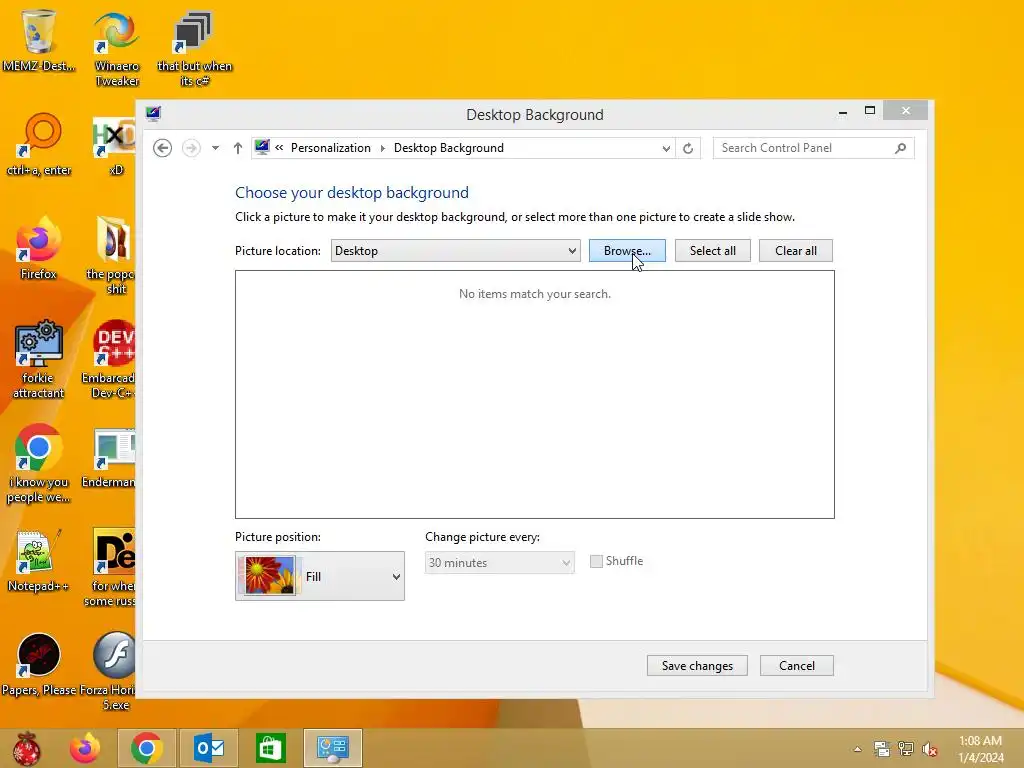Close the Desktop Background window
Screen dimensions: 1024x768
click(x=905, y=110)
